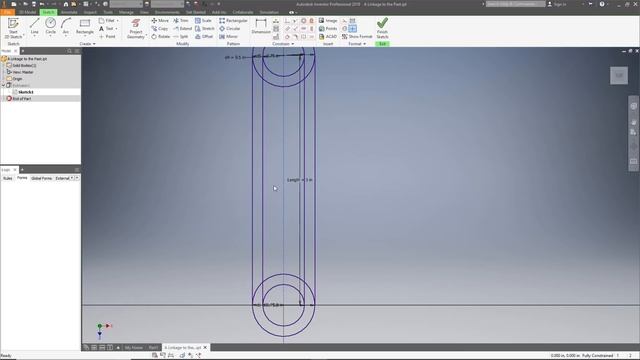Screen dimensions: 640x360
Task: Insert Image into sketch
Action: tap(328, 20)
